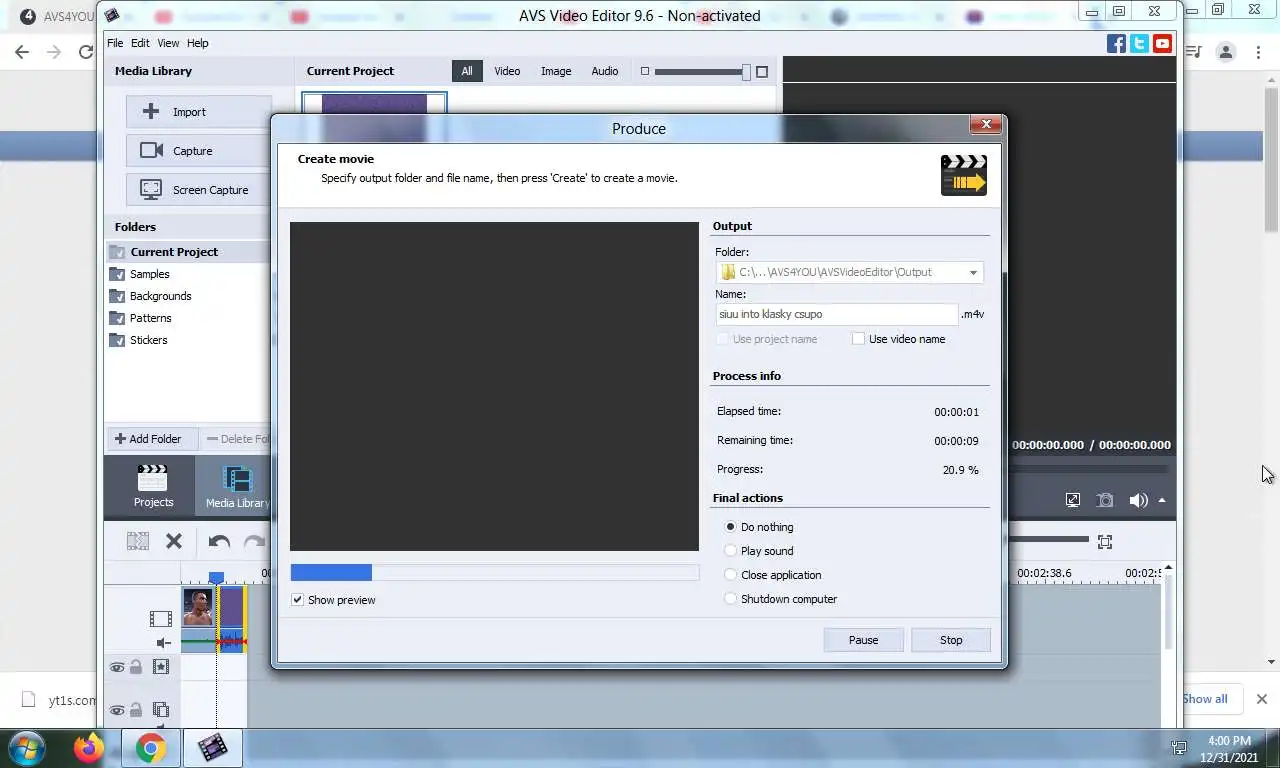The height and width of the screenshot is (768, 1280).
Task: Expand volume options arrow beside speaker
Action: tap(1162, 500)
